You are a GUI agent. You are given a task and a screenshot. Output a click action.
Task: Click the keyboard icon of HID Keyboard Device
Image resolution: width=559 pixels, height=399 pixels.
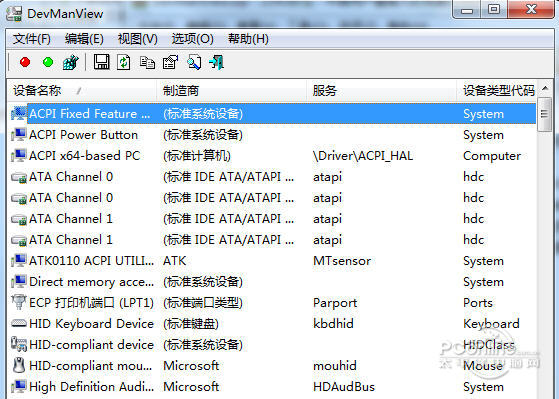coord(19,323)
